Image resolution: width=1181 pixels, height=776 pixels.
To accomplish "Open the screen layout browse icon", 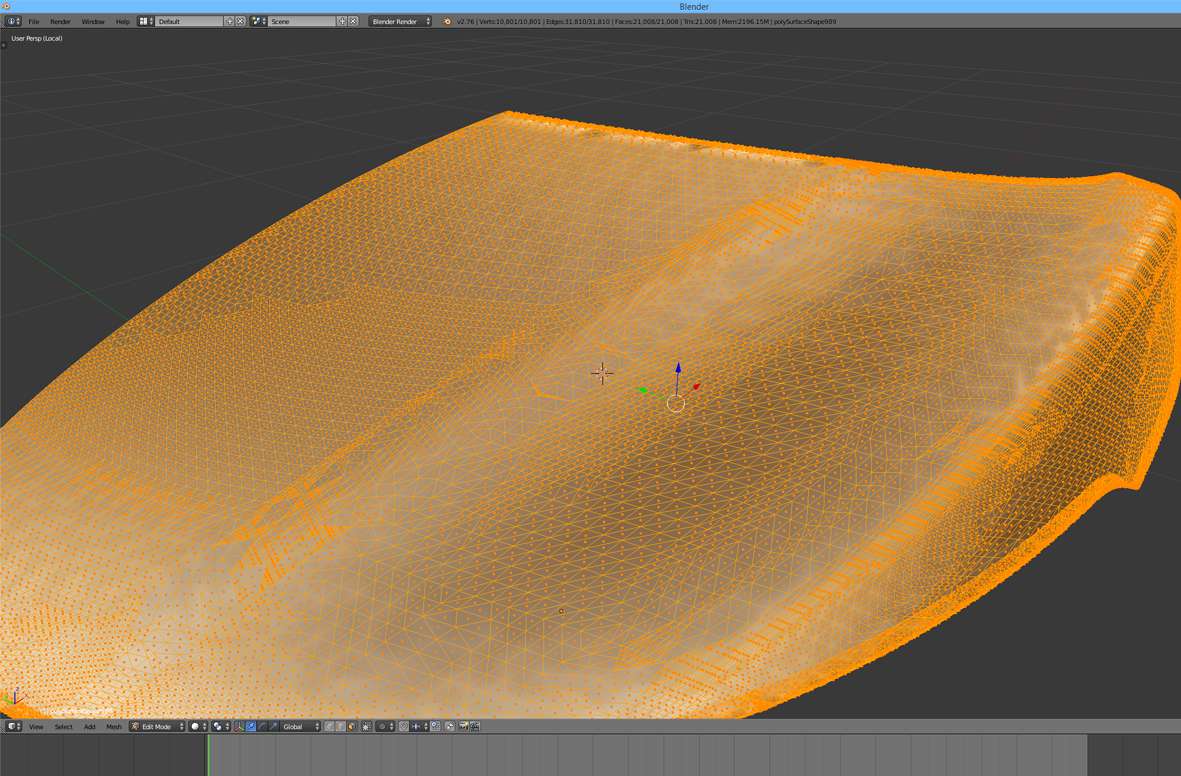I will 146,21.
